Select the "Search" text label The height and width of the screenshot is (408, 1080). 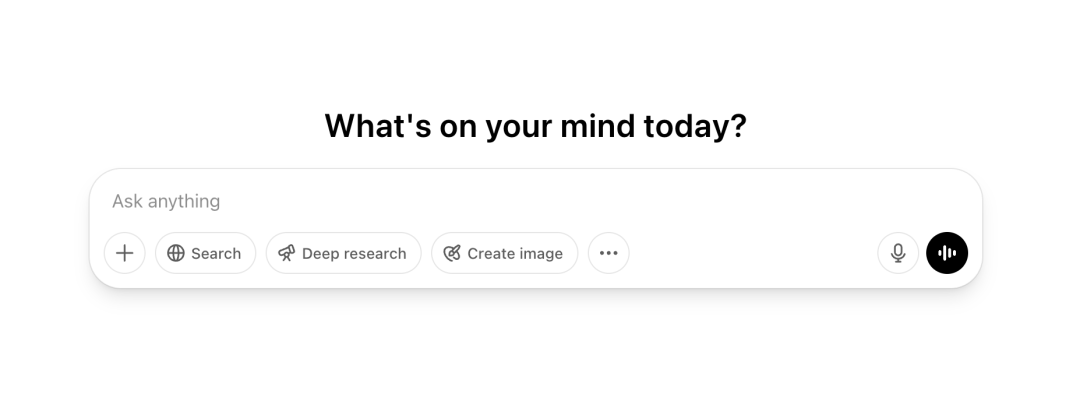coord(216,253)
